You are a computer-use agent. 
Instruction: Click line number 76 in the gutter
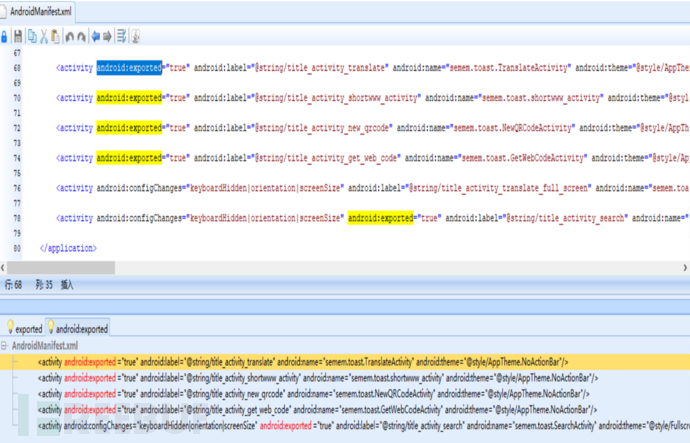(x=17, y=188)
